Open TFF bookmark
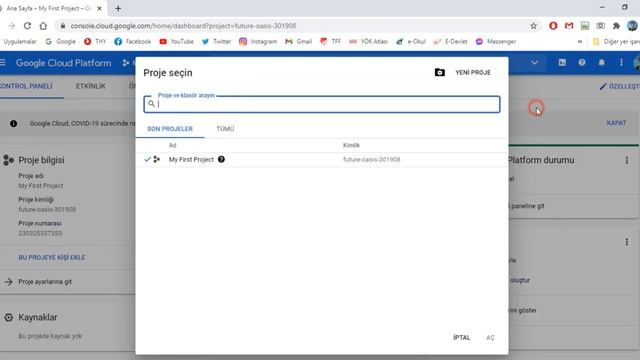 [x=330, y=42]
